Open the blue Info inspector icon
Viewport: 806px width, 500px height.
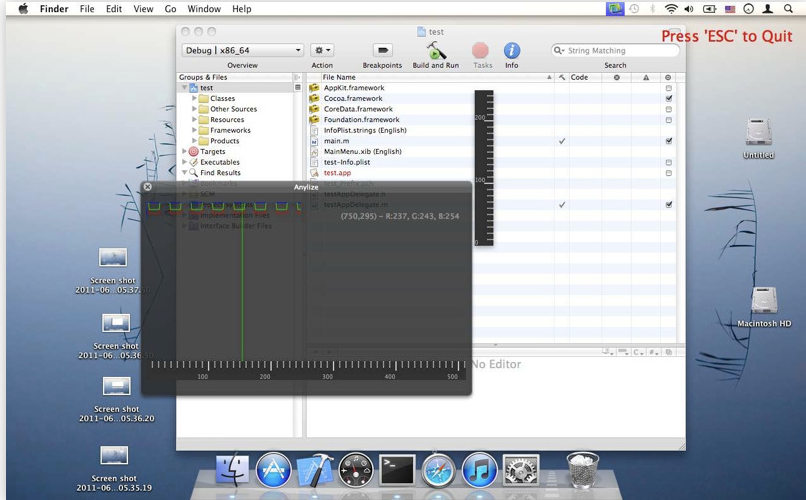pos(511,50)
